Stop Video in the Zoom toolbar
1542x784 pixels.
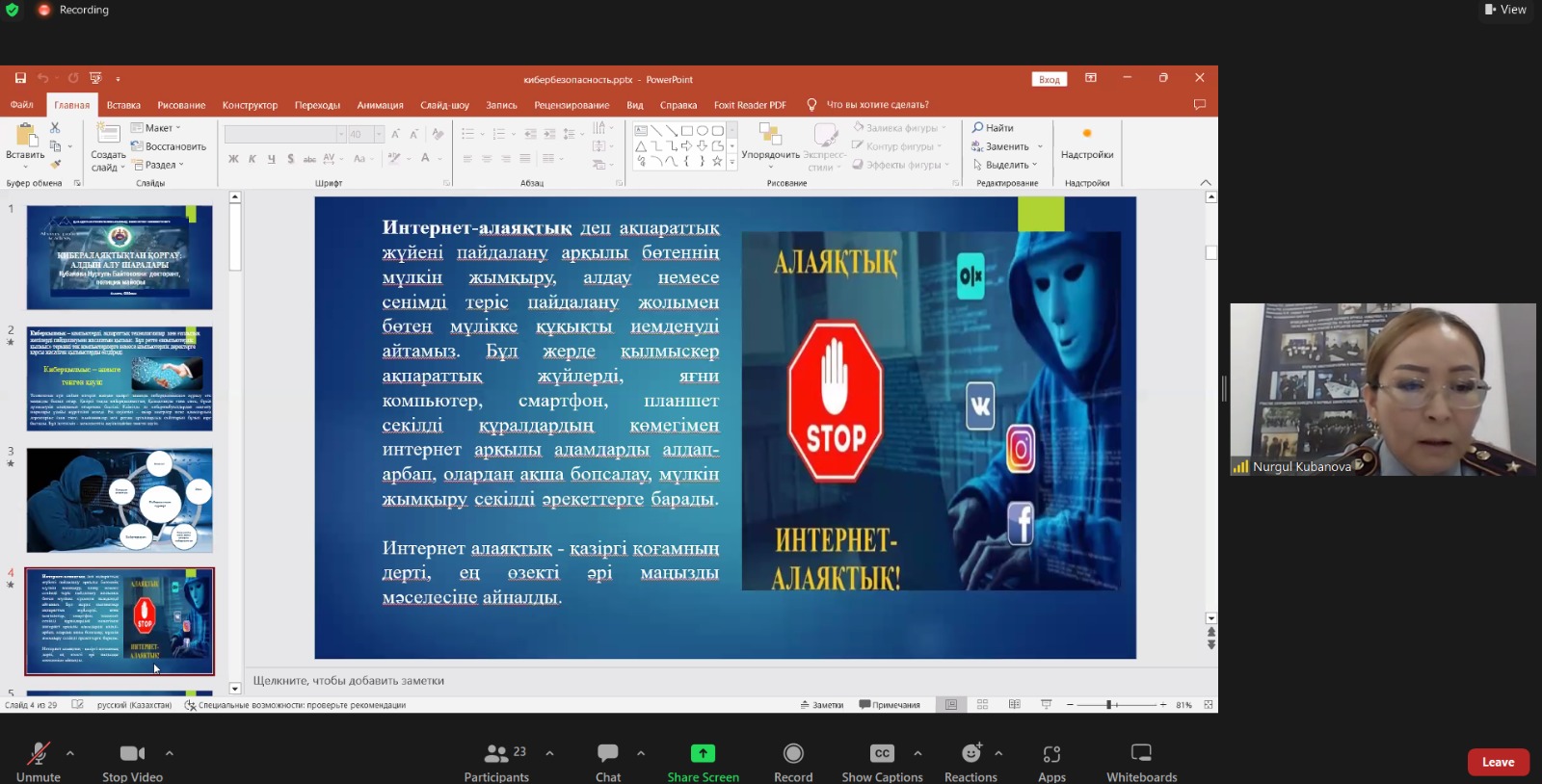click(x=132, y=762)
